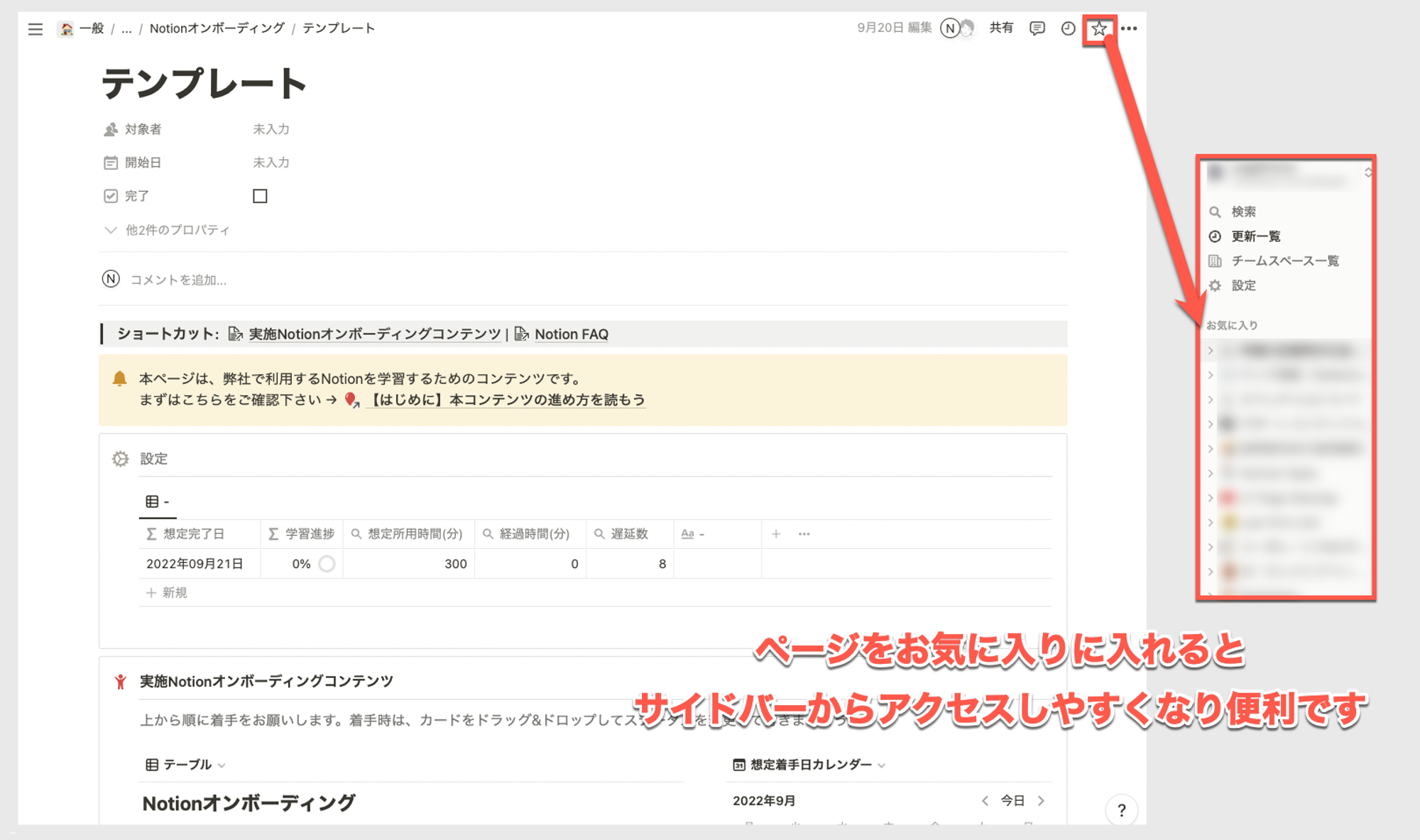Add a 新規 row to the table
Screen dimensions: 1420x840
(167, 592)
